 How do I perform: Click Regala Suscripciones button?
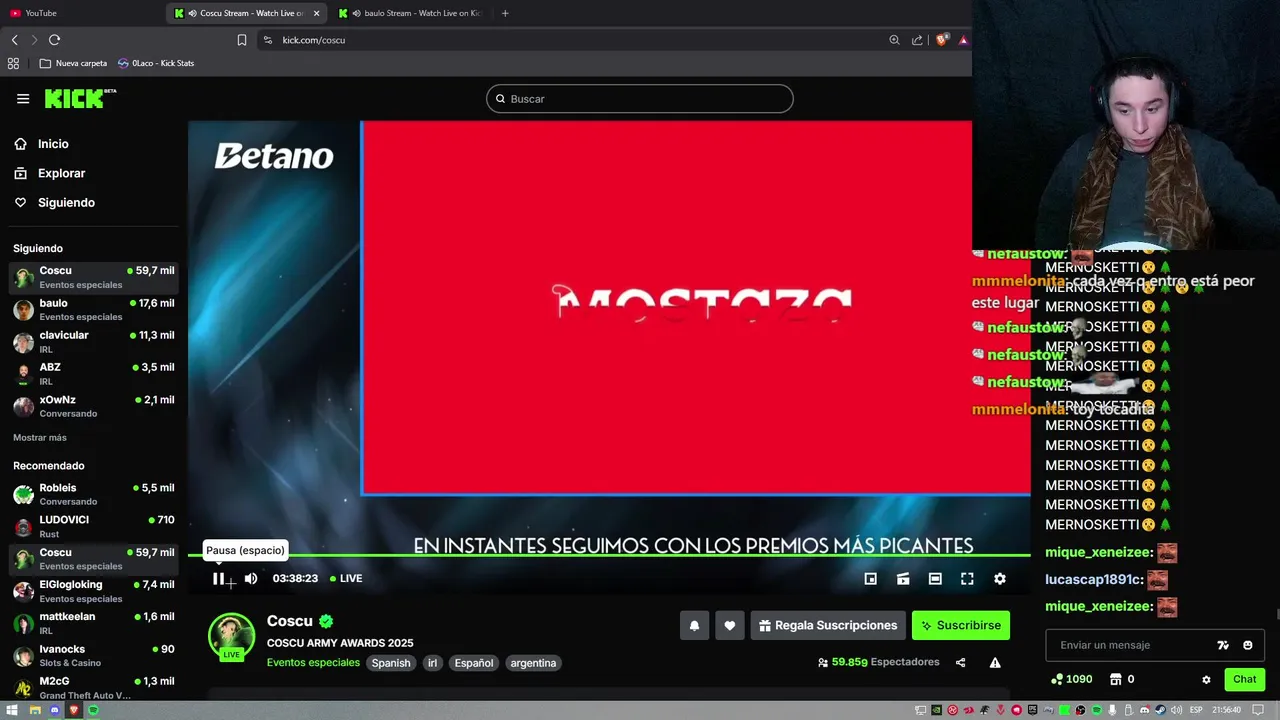[x=828, y=626]
